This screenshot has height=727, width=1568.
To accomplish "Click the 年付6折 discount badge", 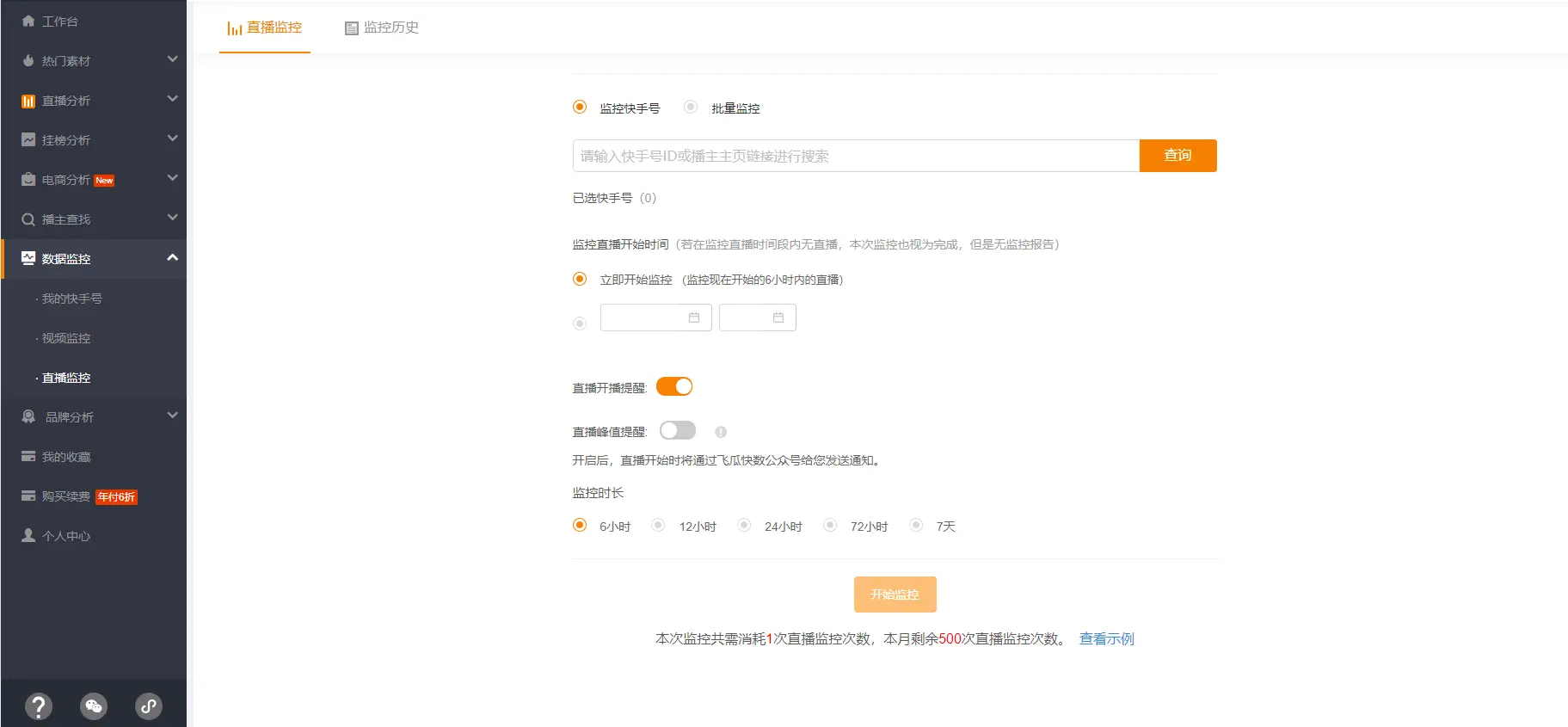I will [116, 496].
